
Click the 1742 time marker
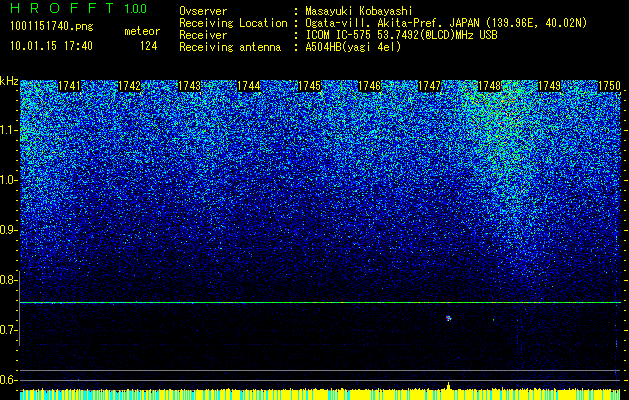[130, 86]
